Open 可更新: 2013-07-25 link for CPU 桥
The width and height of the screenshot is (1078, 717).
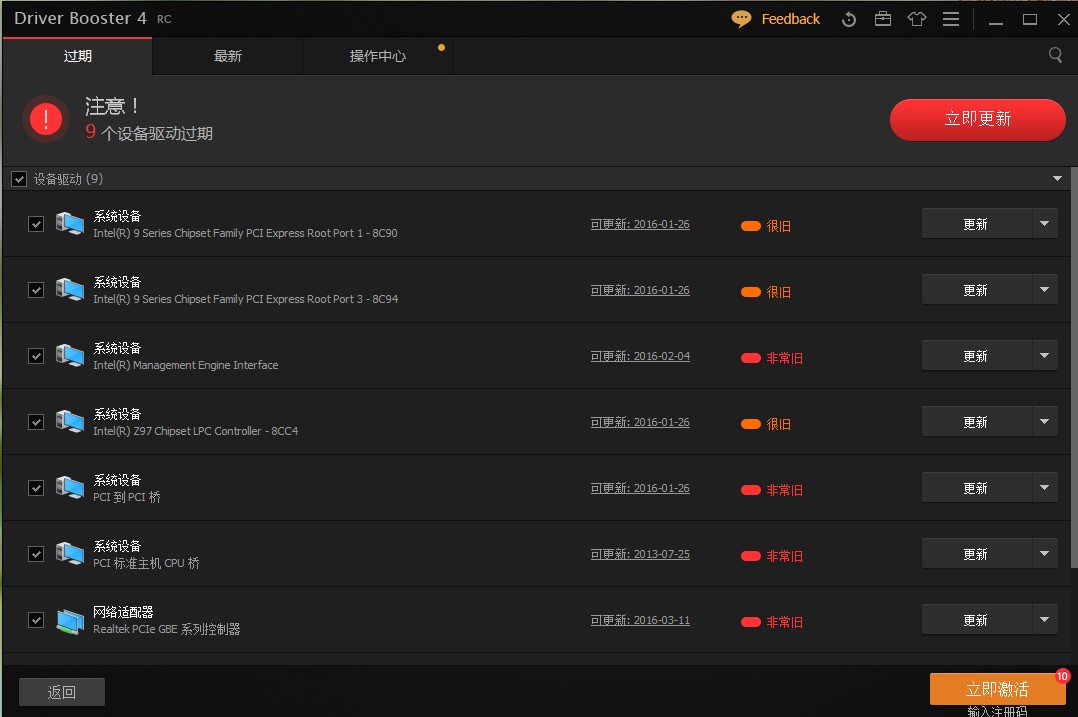click(640, 554)
